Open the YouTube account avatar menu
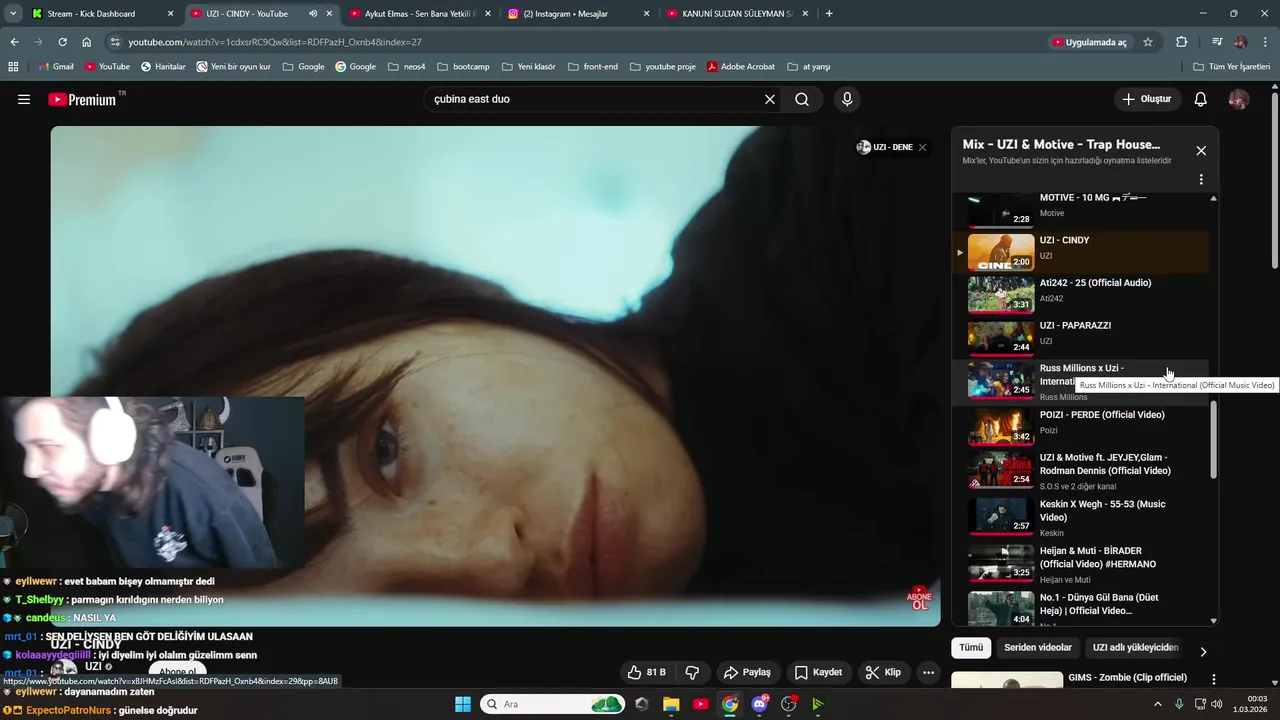This screenshot has height=720, width=1280. click(1239, 99)
